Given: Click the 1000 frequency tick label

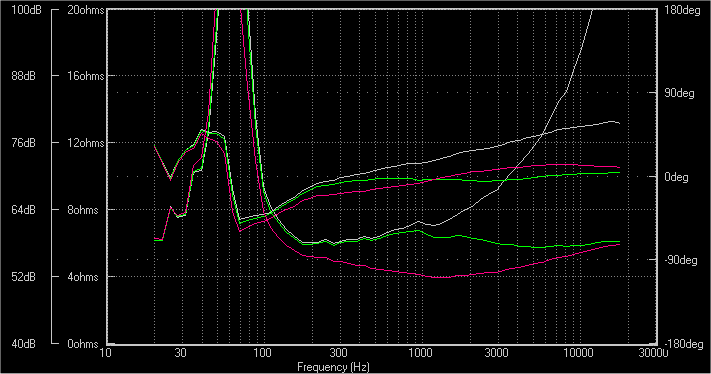Looking at the screenshot, I should pos(420,353).
